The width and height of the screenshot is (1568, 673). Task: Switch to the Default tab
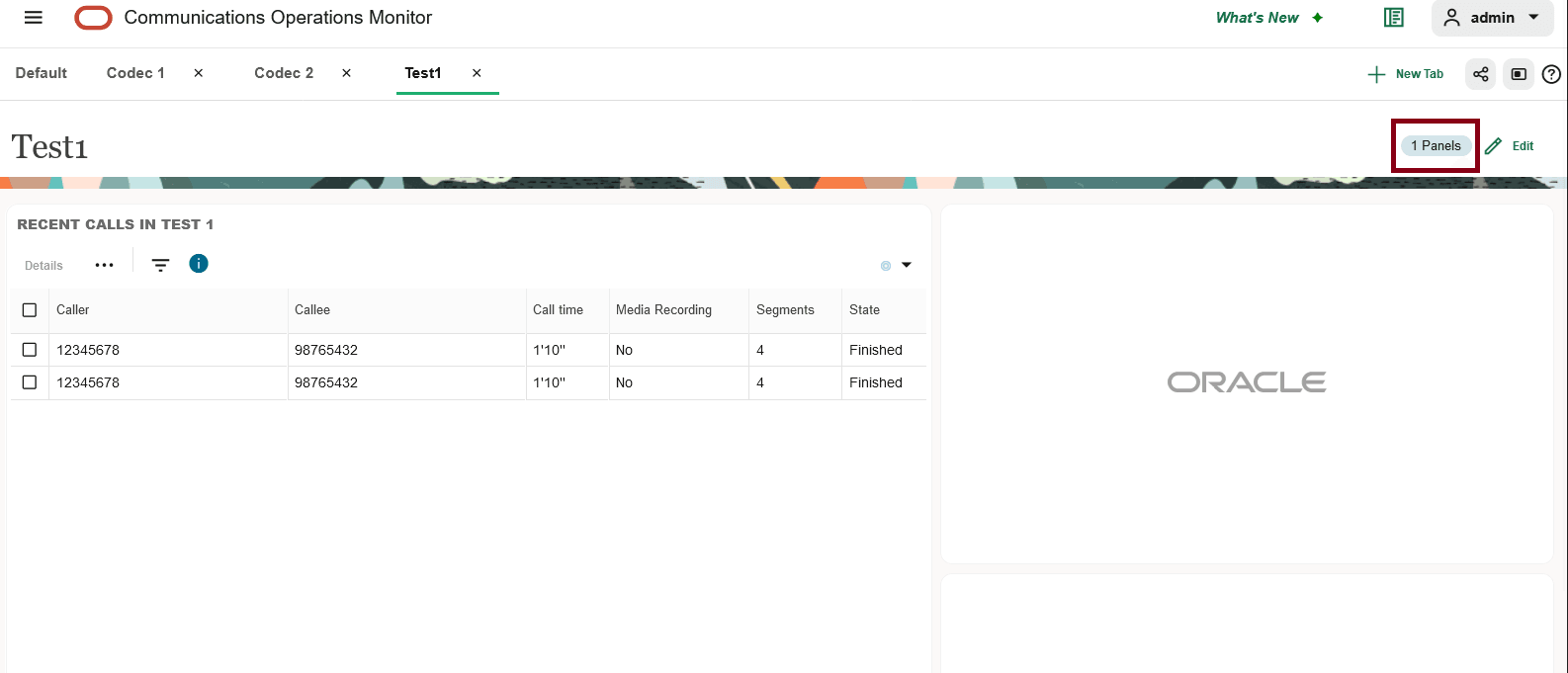[x=42, y=73]
